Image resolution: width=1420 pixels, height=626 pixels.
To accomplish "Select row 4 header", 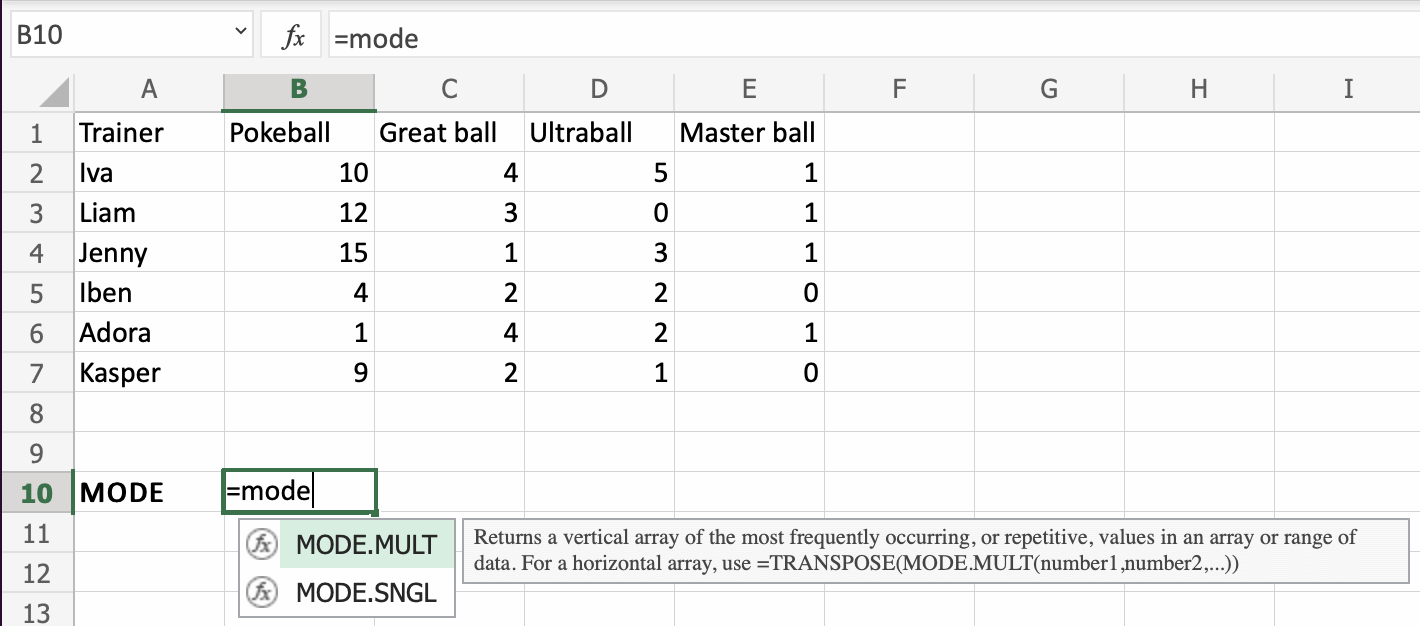I will point(36,253).
